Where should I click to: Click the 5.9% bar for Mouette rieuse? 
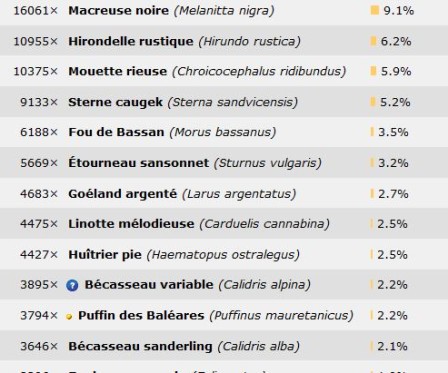click(373, 71)
